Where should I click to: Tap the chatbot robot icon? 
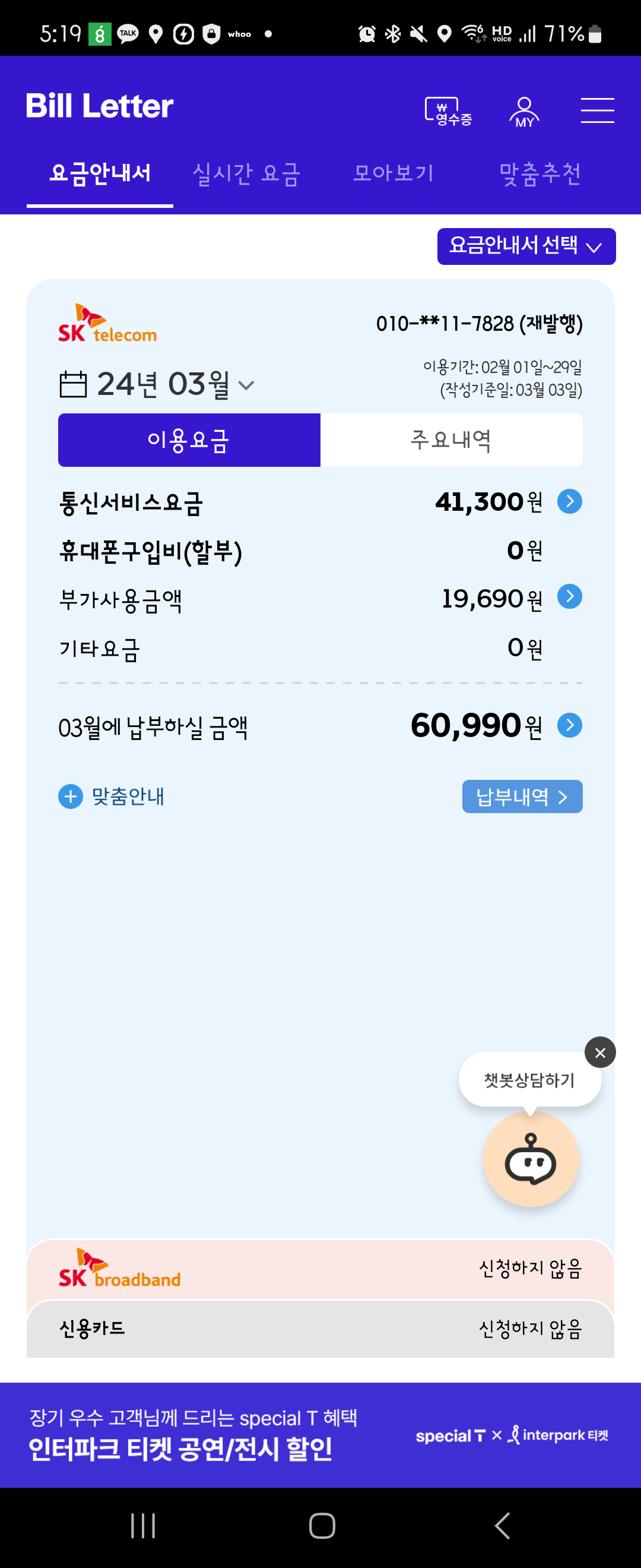[x=531, y=1159]
